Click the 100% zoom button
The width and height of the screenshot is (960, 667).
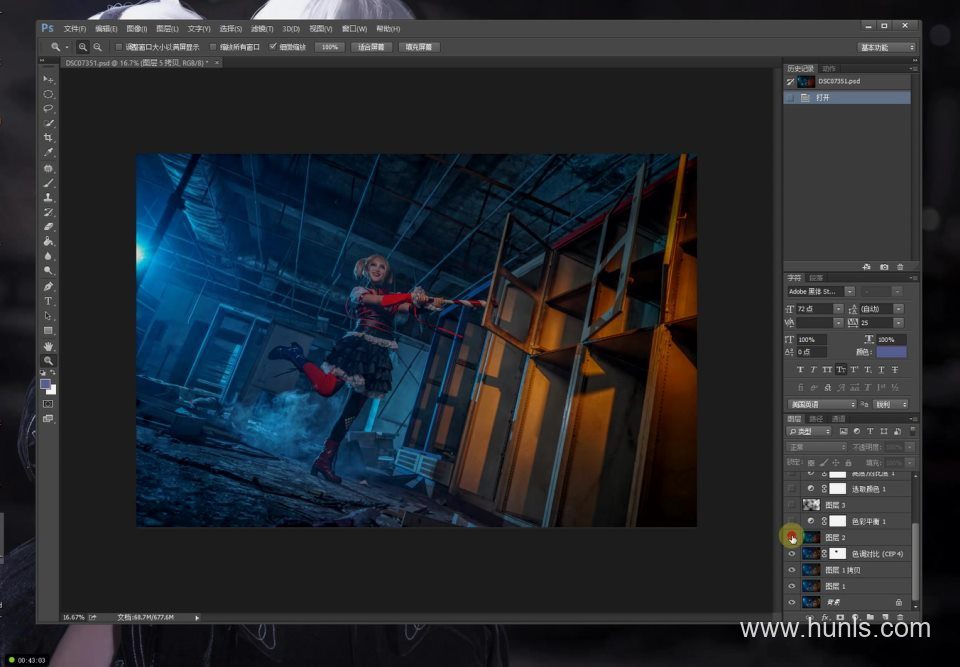click(329, 47)
